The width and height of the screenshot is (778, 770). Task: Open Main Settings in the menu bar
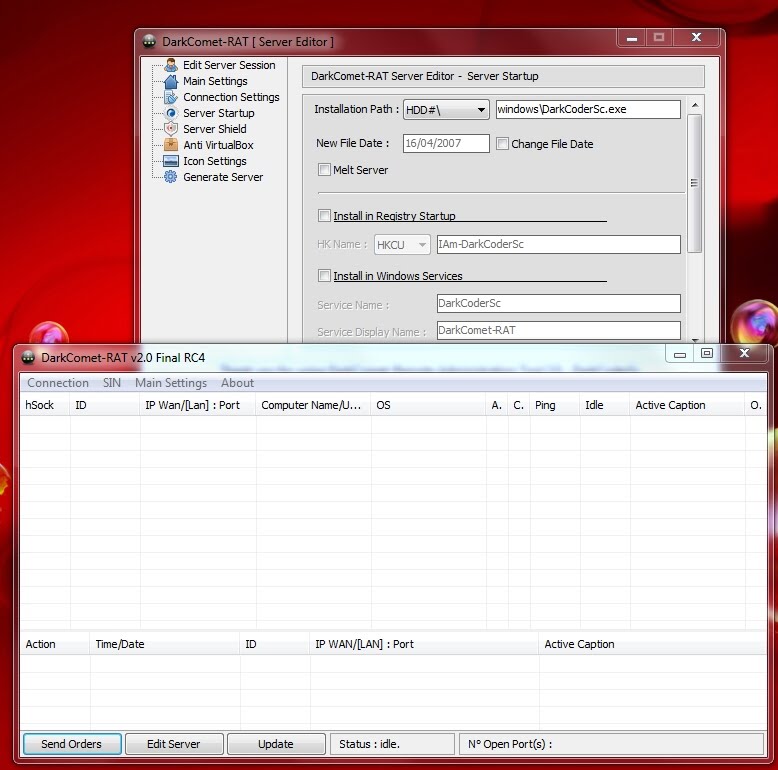171,383
